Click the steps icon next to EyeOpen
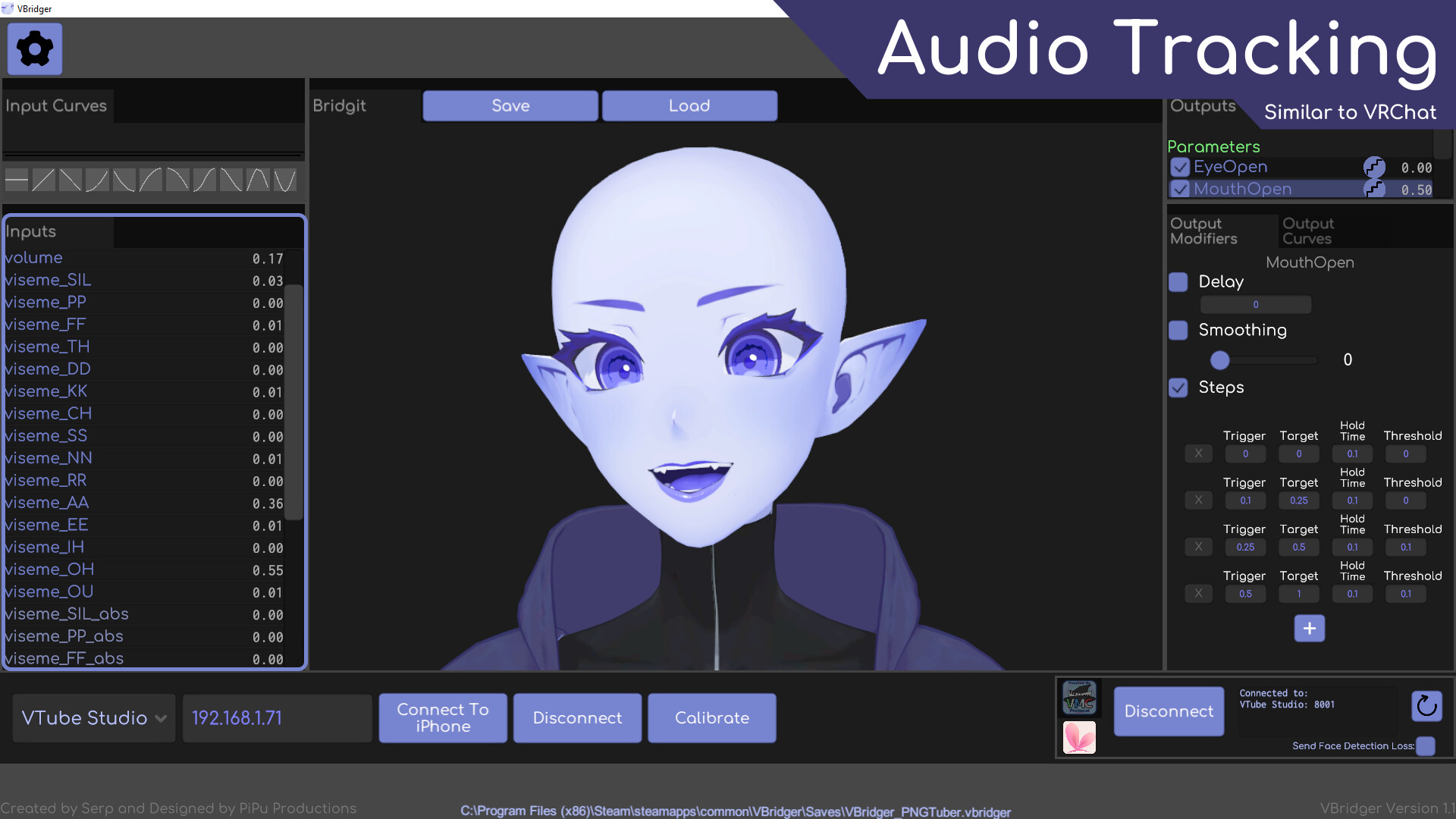1456x819 pixels. [x=1375, y=168]
